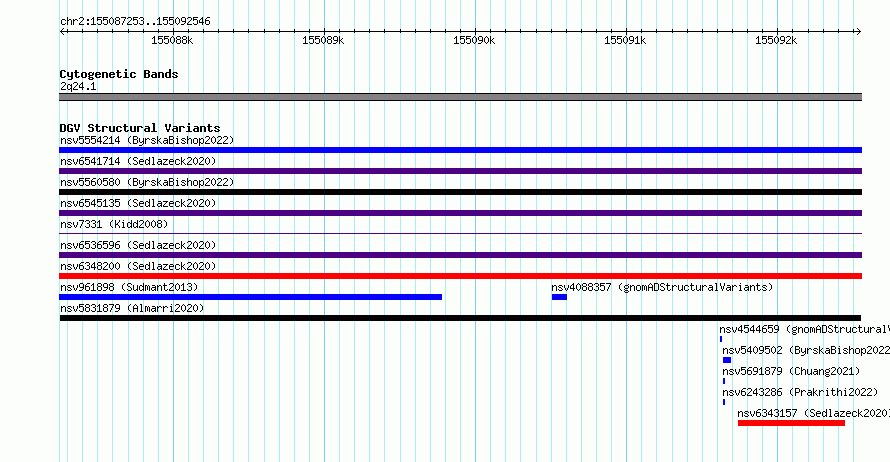Click the nsv6348200 (Sedlazeck2020) label
Image resolution: width=890 pixels, height=462 pixels.
point(138,266)
